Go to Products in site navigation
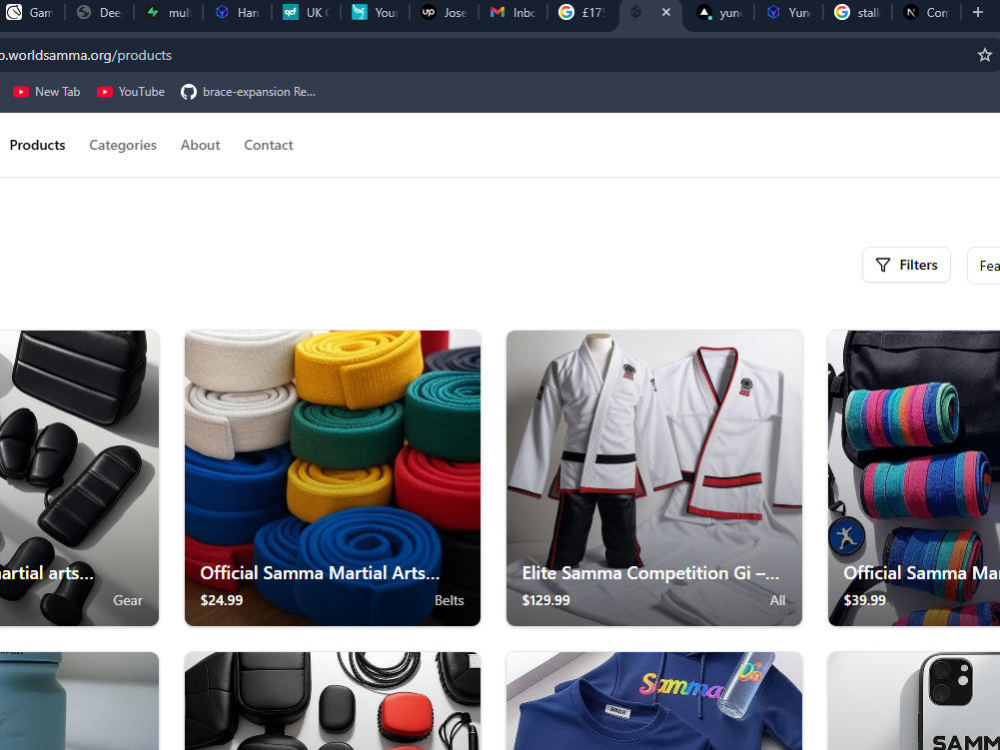Image resolution: width=1000 pixels, height=750 pixels. click(x=37, y=145)
